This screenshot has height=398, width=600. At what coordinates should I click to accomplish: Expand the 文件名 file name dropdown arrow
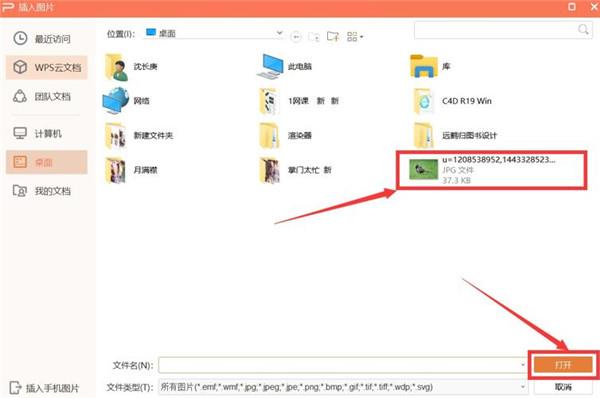click(x=523, y=365)
